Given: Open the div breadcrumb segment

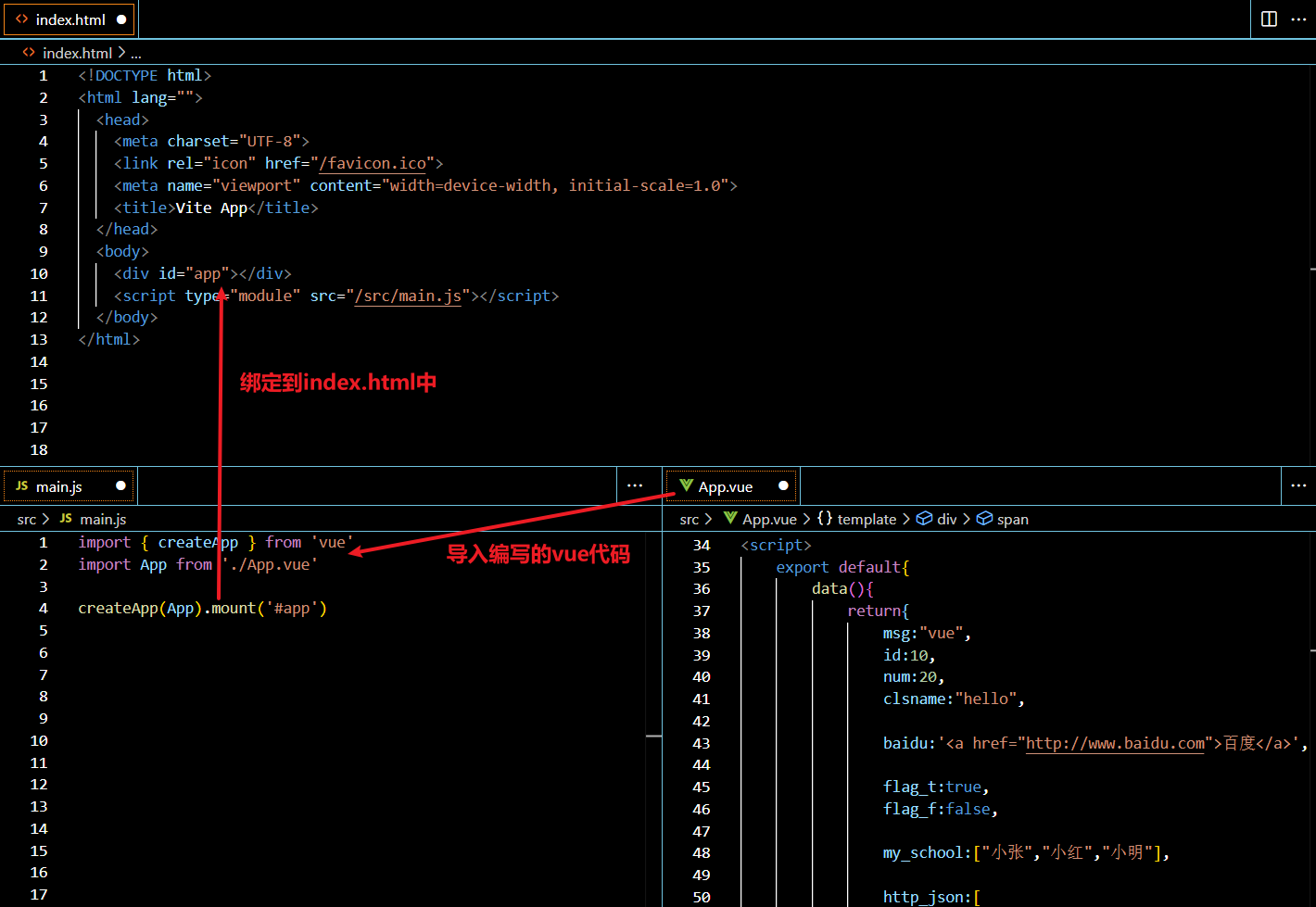Looking at the screenshot, I should (x=947, y=520).
